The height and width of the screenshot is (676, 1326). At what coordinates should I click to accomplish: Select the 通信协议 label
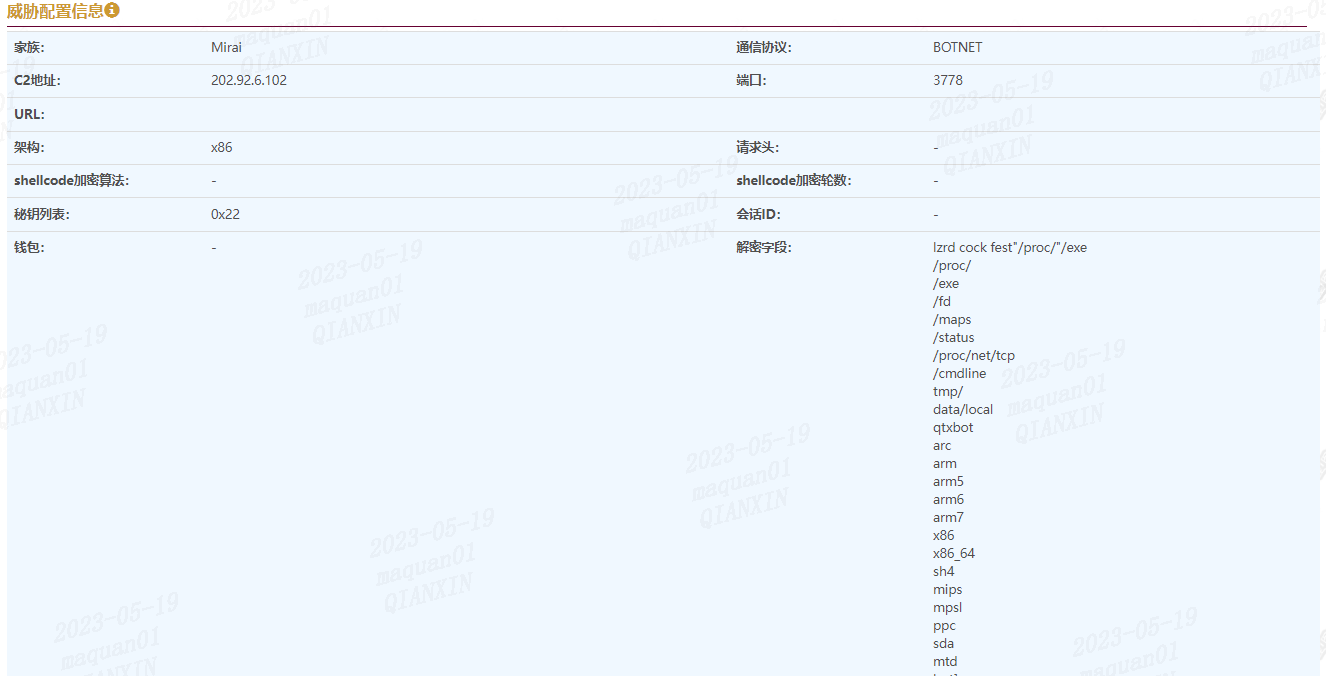coord(764,47)
